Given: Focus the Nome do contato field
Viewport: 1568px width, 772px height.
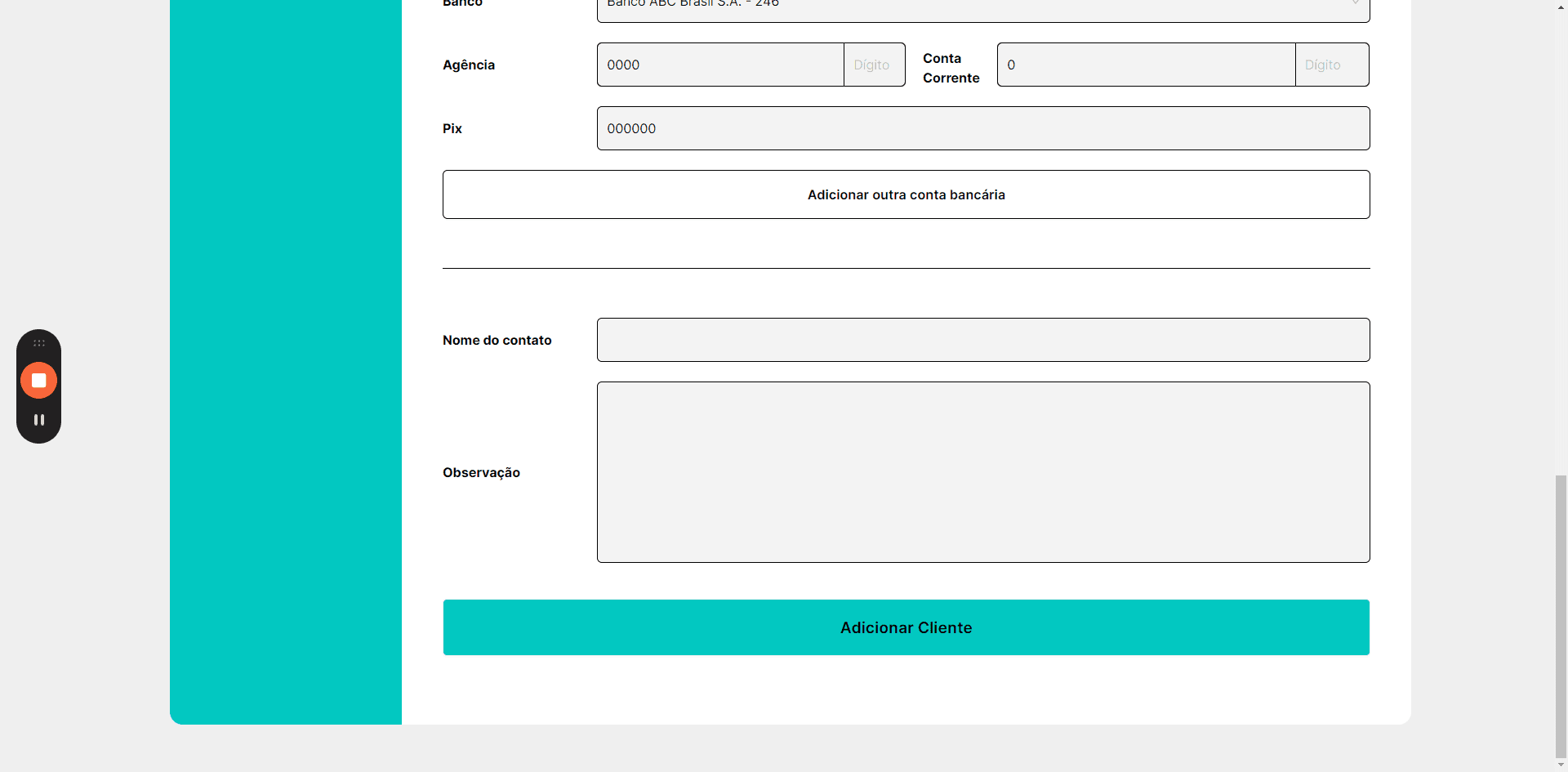Looking at the screenshot, I should pos(983,340).
